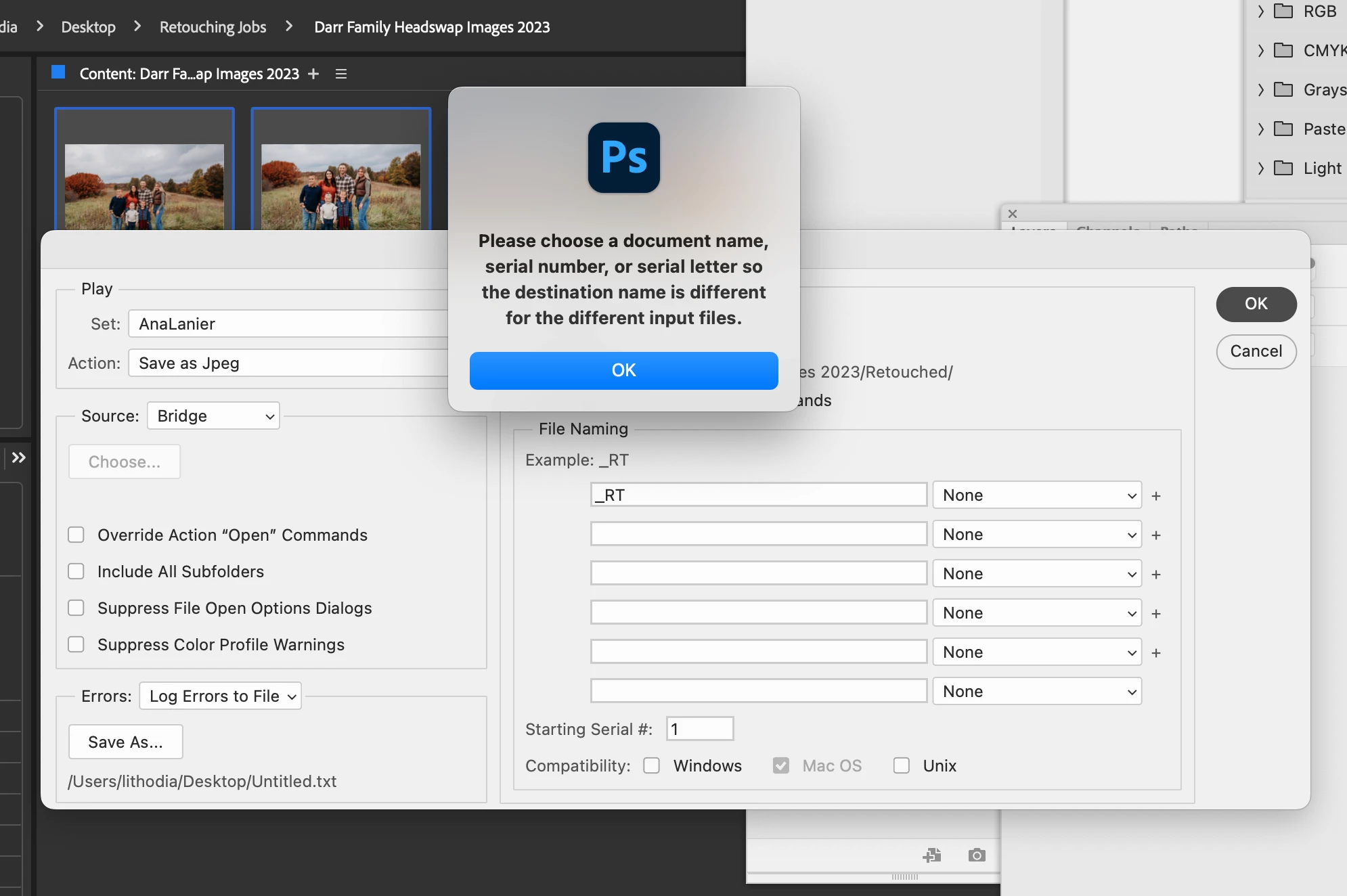Click the RGB folder icon
Screen dimensions: 1347x896
pos(1283,12)
